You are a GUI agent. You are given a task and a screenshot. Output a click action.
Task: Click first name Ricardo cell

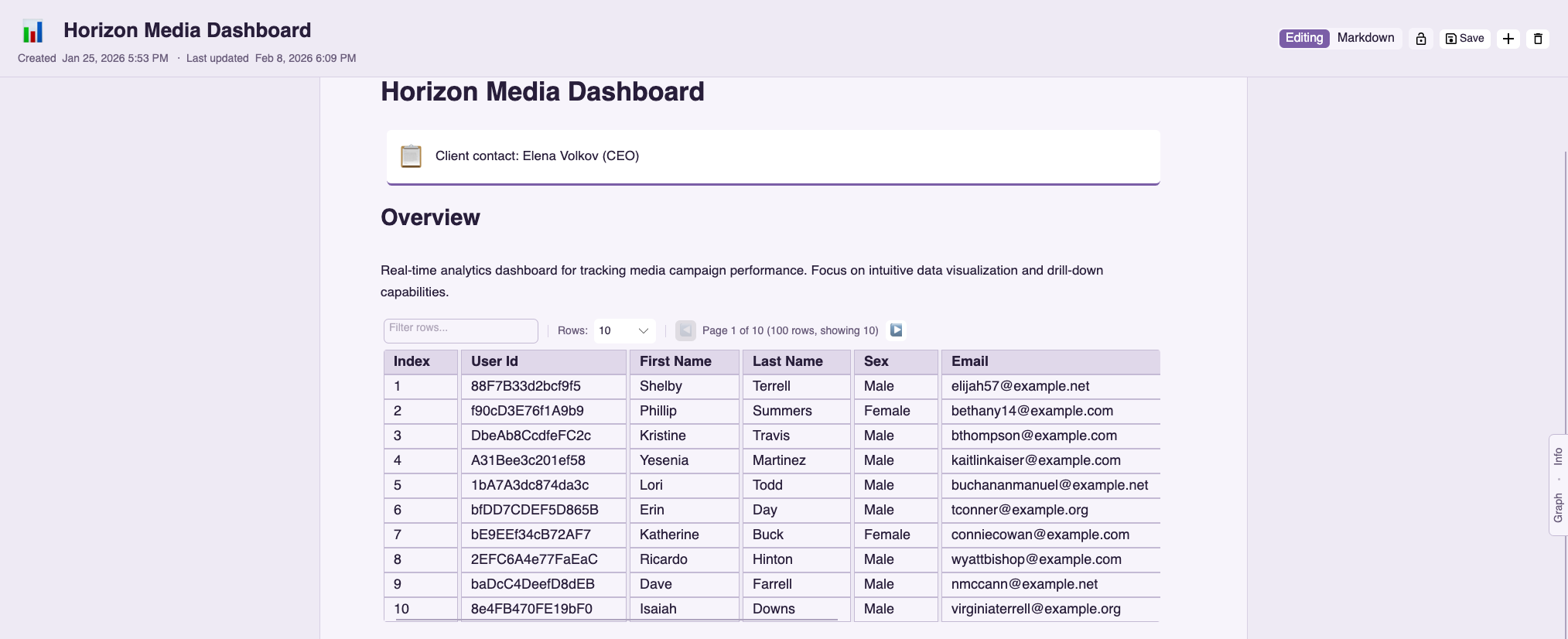[685, 559]
